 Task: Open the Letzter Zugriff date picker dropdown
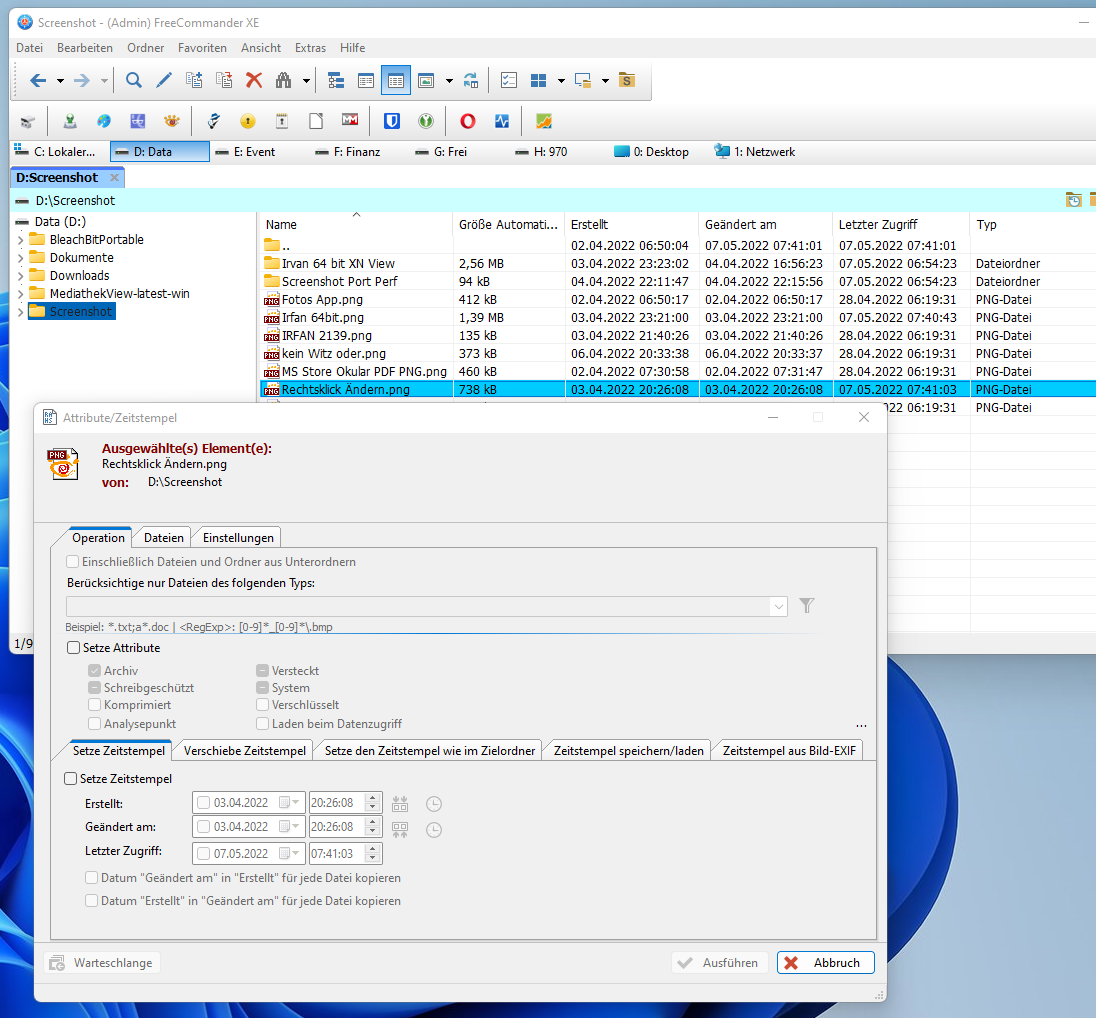(x=289, y=854)
